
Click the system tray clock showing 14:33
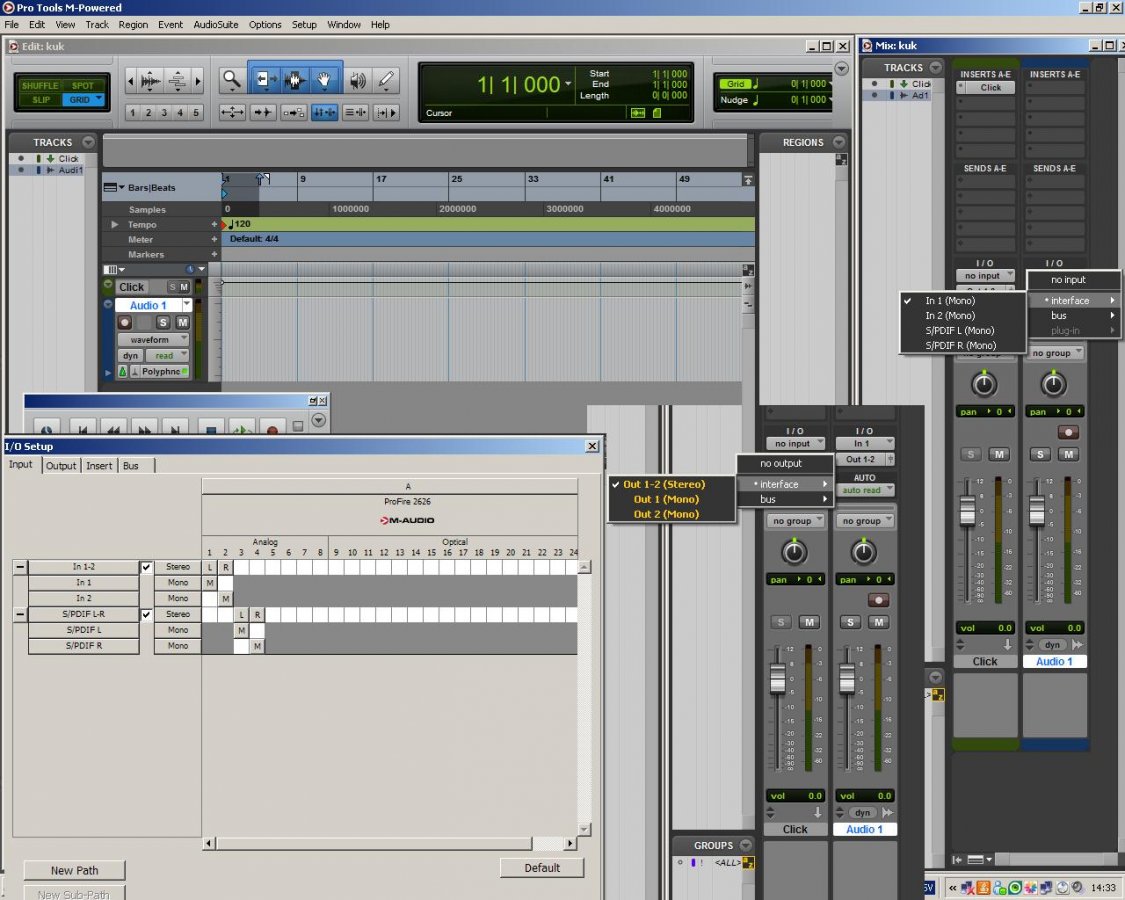tap(1103, 888)
